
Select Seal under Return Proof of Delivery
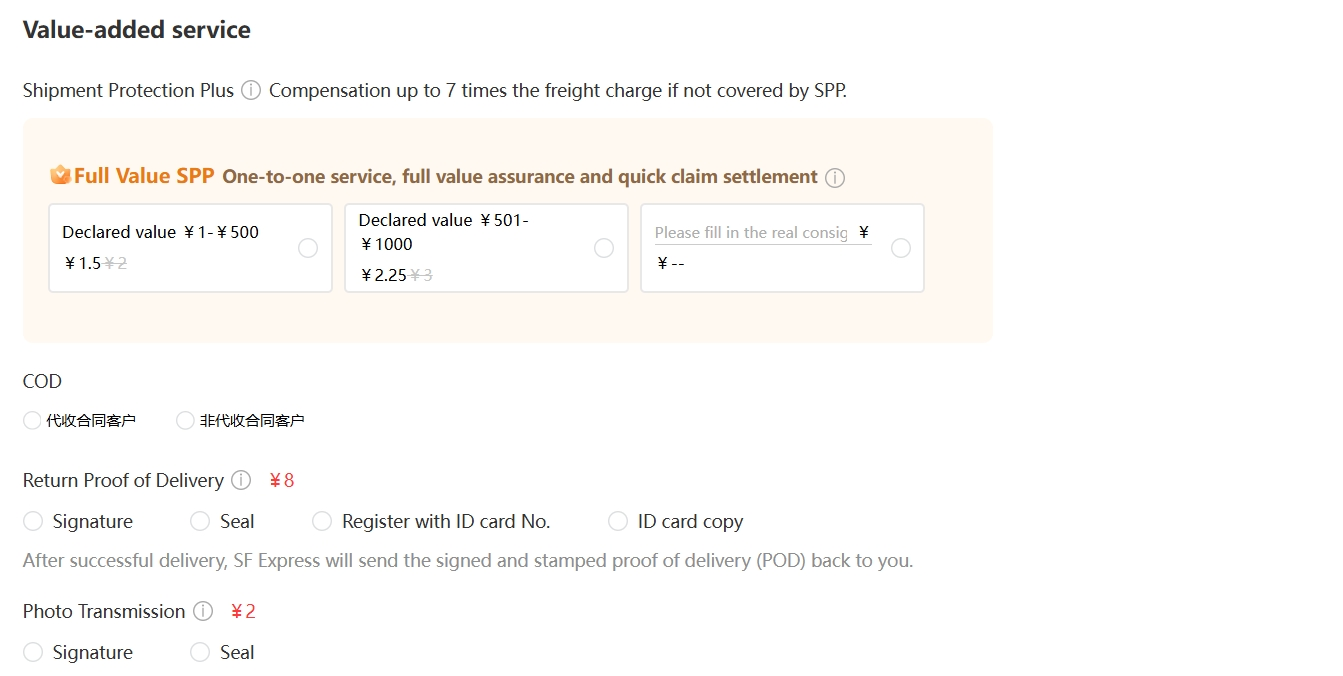[200, 522]
